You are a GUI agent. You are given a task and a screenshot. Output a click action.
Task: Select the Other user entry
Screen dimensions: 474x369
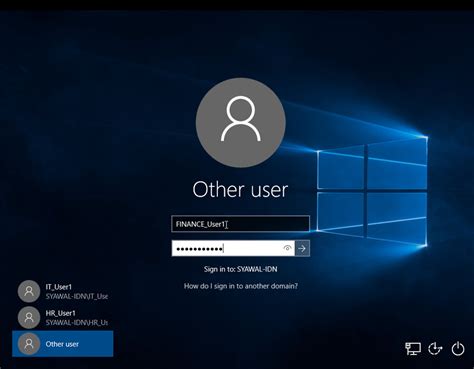click(63, 344)
